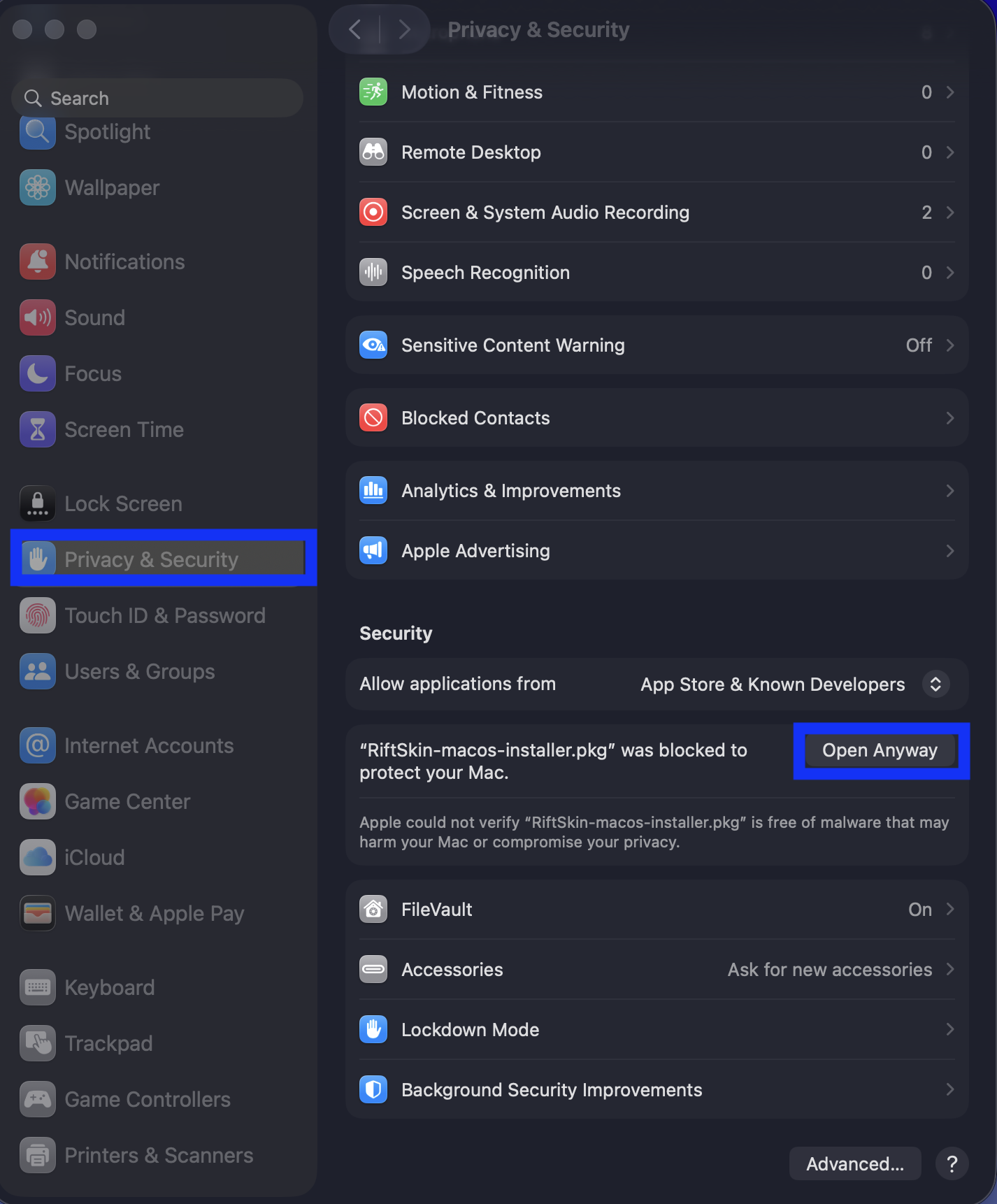The width and height of the screenshot is (997, 1204).
Task: Open the Allow applications from popup
Action: coord(935,684)
